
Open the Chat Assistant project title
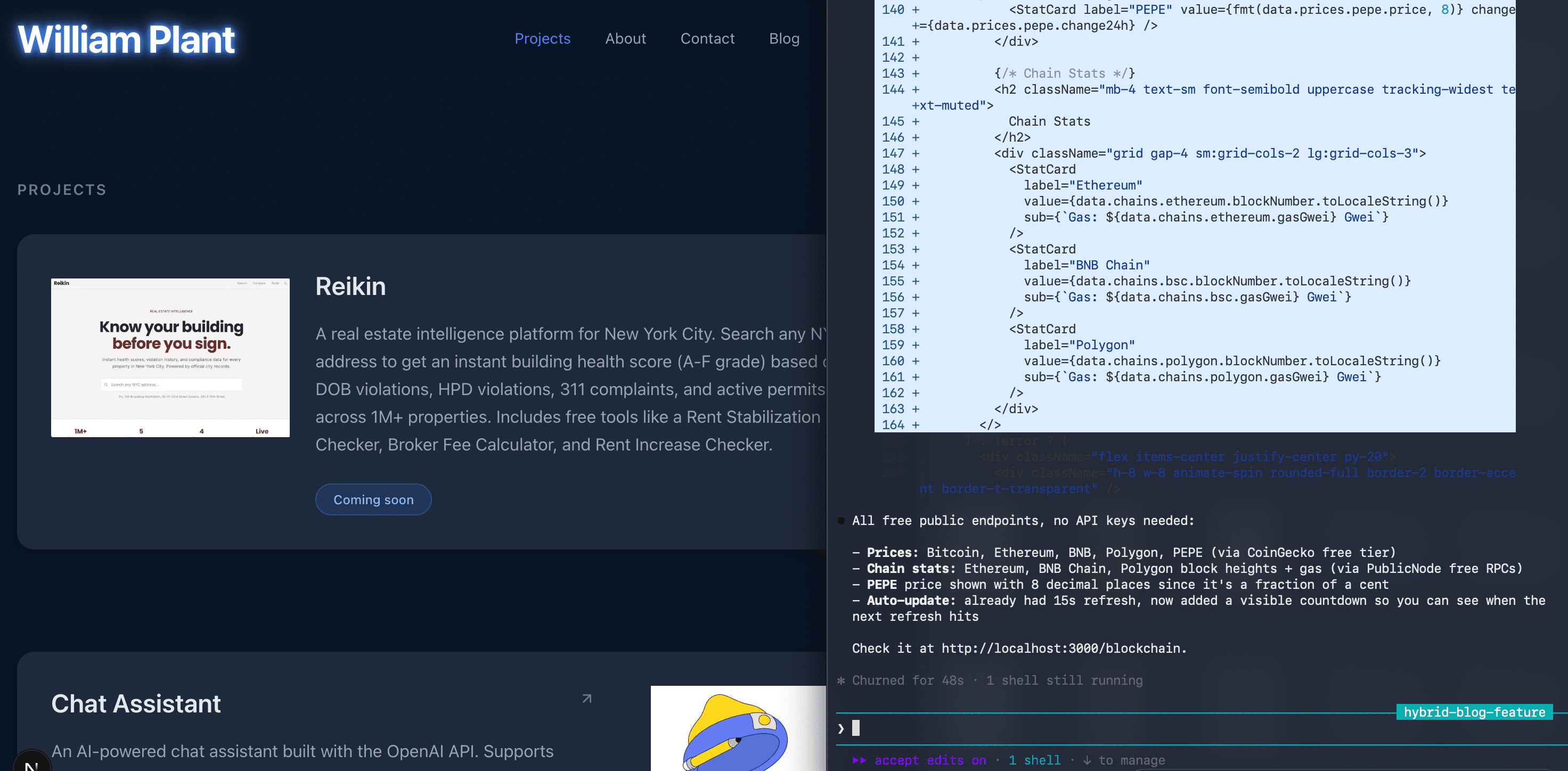[136, 703]
